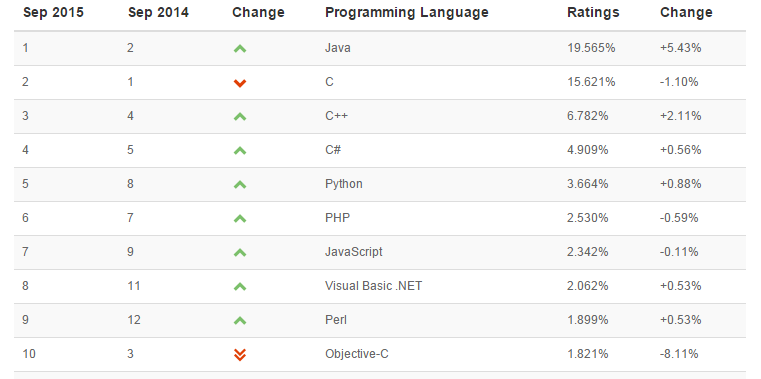Click the Programming Language column header

(407, 13)
